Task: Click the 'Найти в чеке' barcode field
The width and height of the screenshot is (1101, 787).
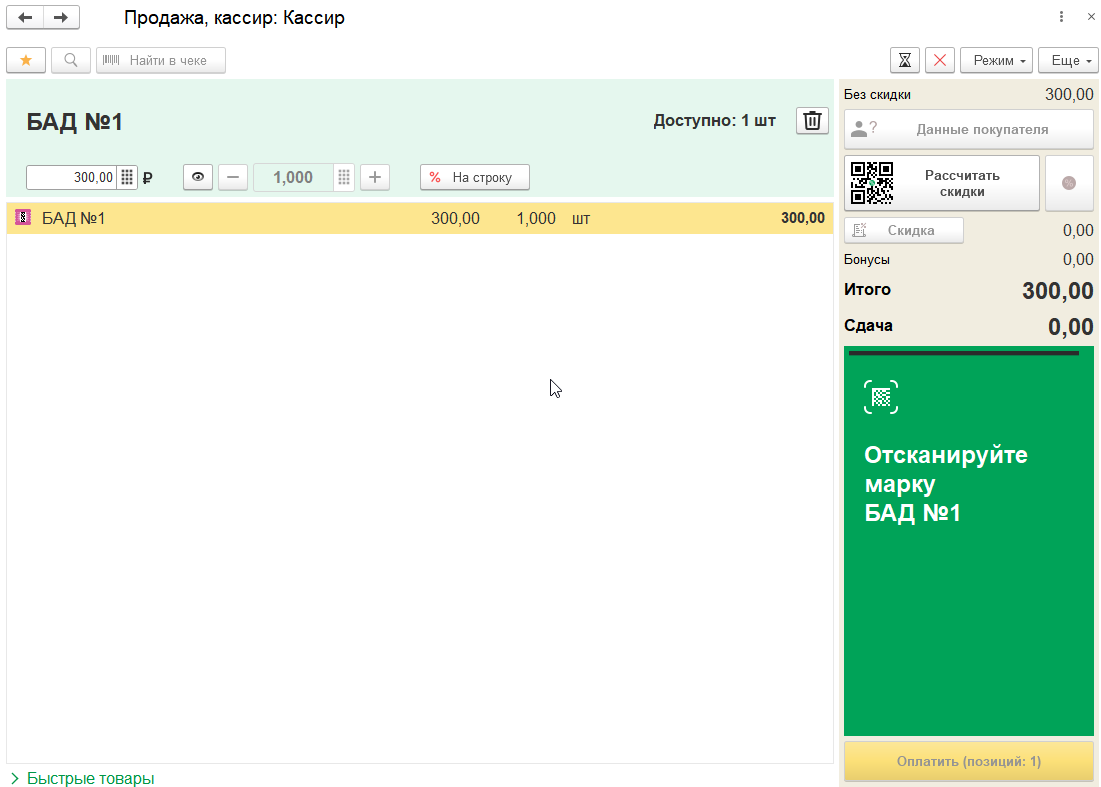Action: (161, 60)
